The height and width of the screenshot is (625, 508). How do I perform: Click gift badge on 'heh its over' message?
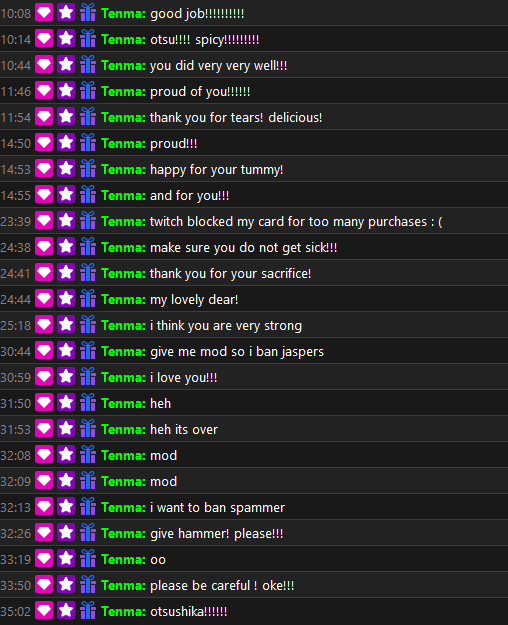pos(88,429)
